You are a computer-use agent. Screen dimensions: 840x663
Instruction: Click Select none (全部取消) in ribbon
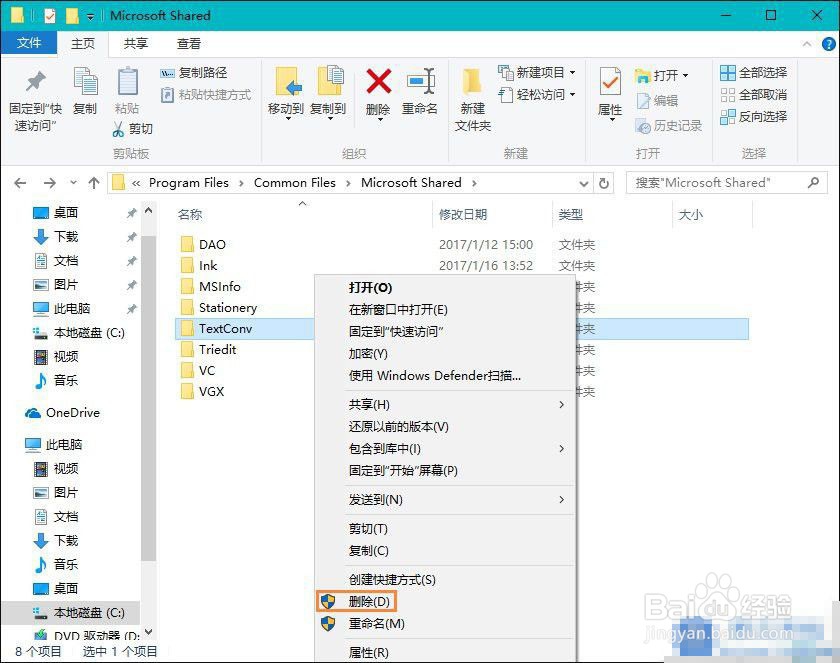point(753,95)
